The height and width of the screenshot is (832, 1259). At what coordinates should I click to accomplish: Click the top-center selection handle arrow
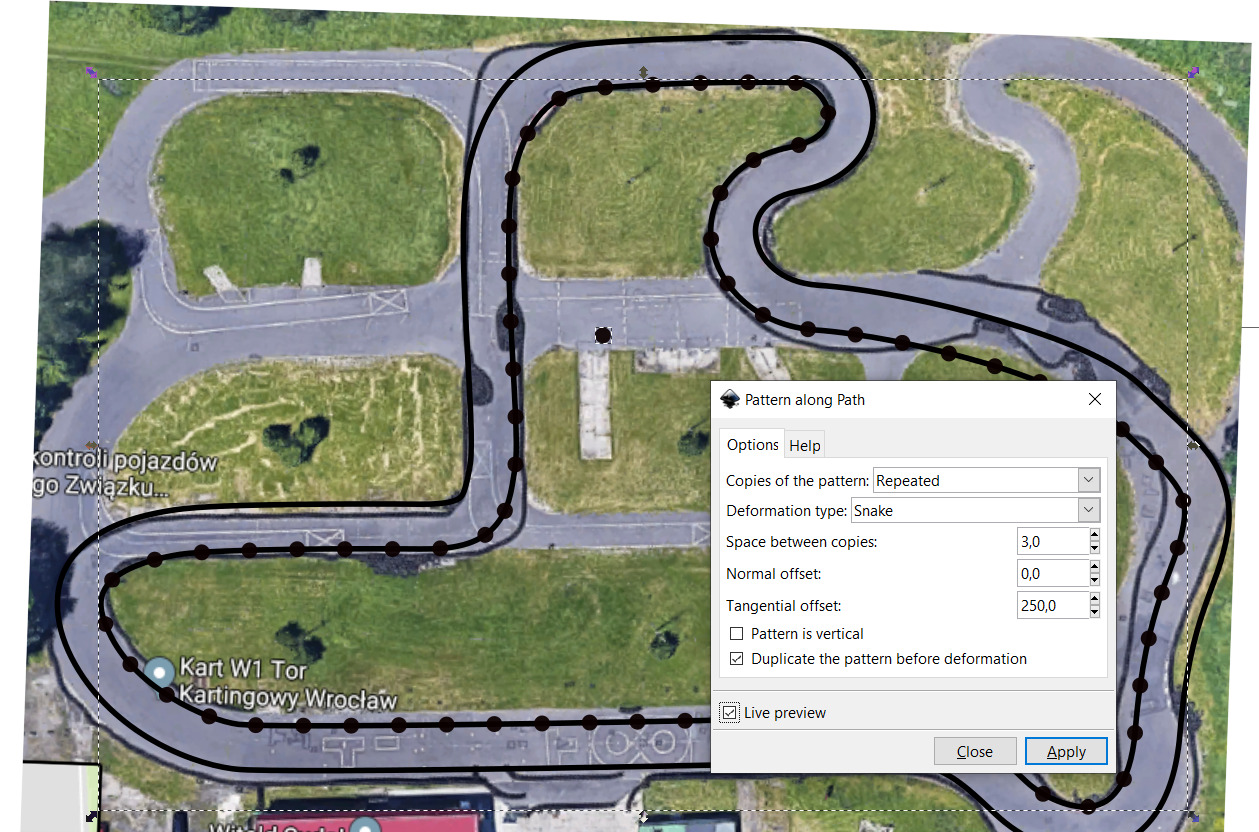(x=642, y=72)
